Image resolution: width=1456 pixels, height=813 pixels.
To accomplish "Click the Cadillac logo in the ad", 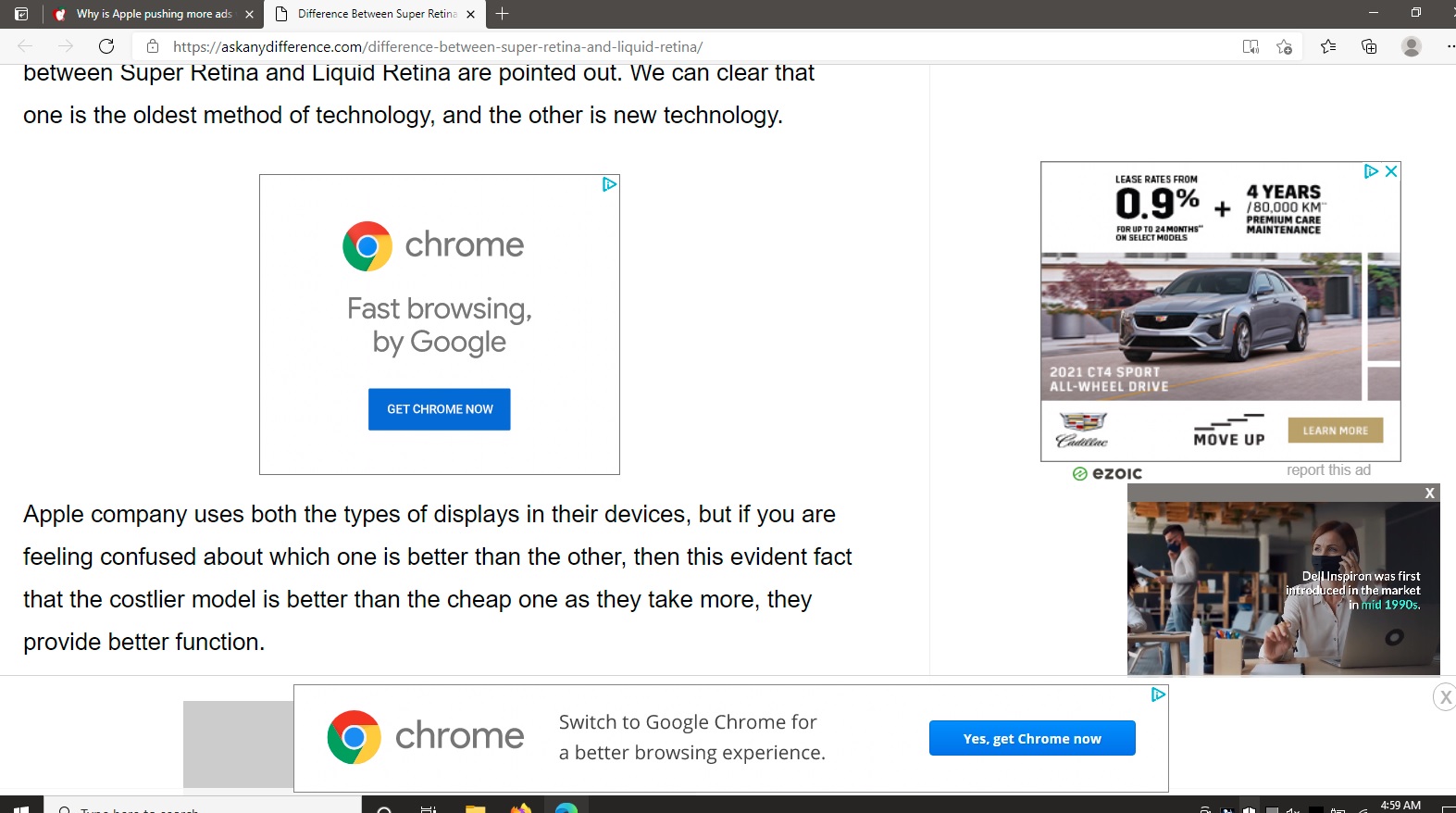I will tap(1082, 431).
